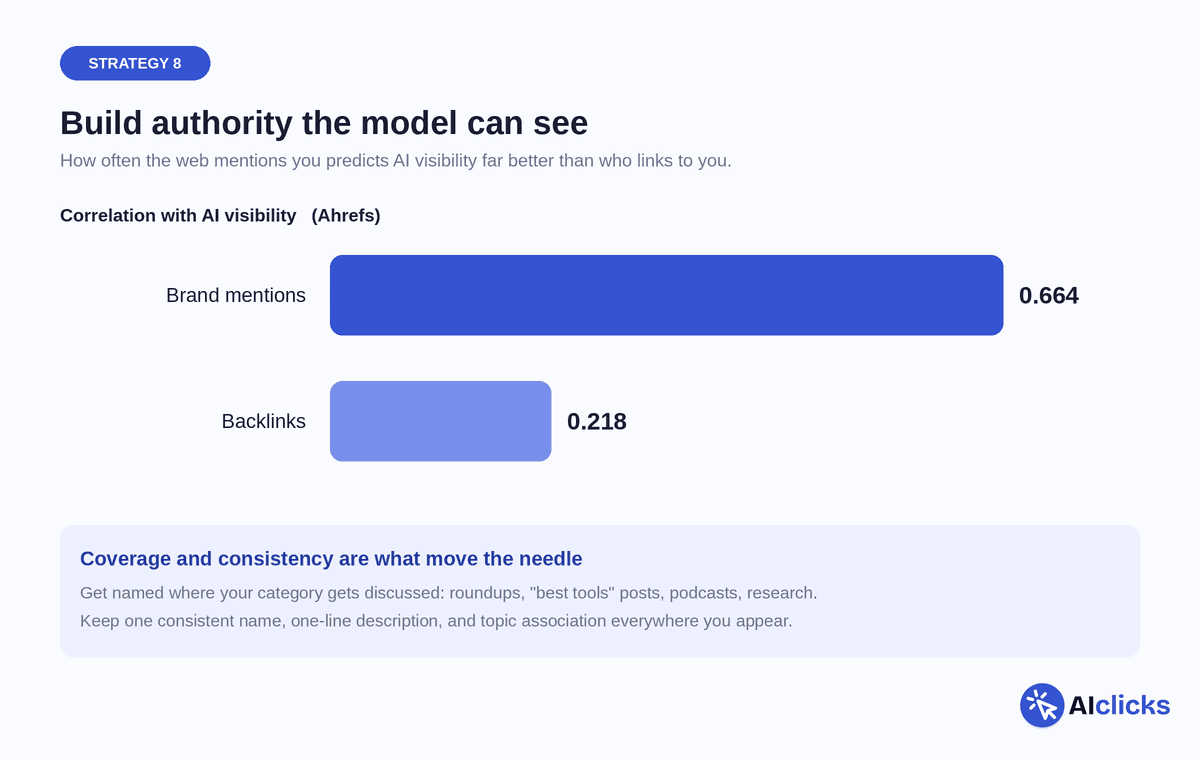Image resolution: width=1200 pixels, height=760 pixels.
Task: Click the "Build authority the model can see" heading
Action: [x=324, y=123]
